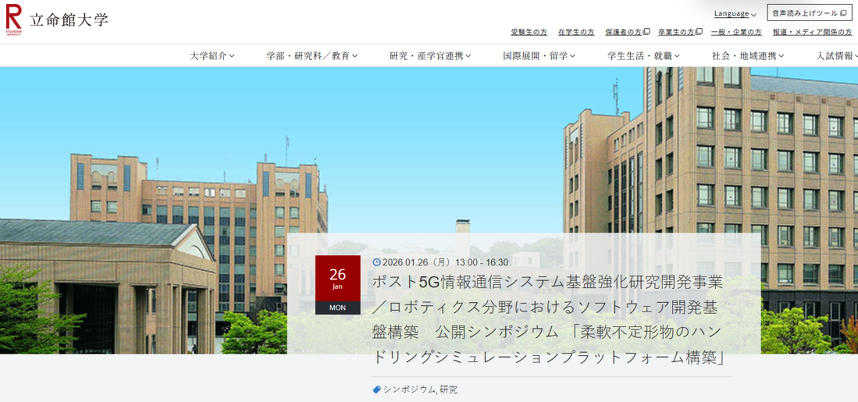Open the 国際展開・留学 navigation menu
The image size is (858, 402).
pyautogui.click(x=539, y=56)
